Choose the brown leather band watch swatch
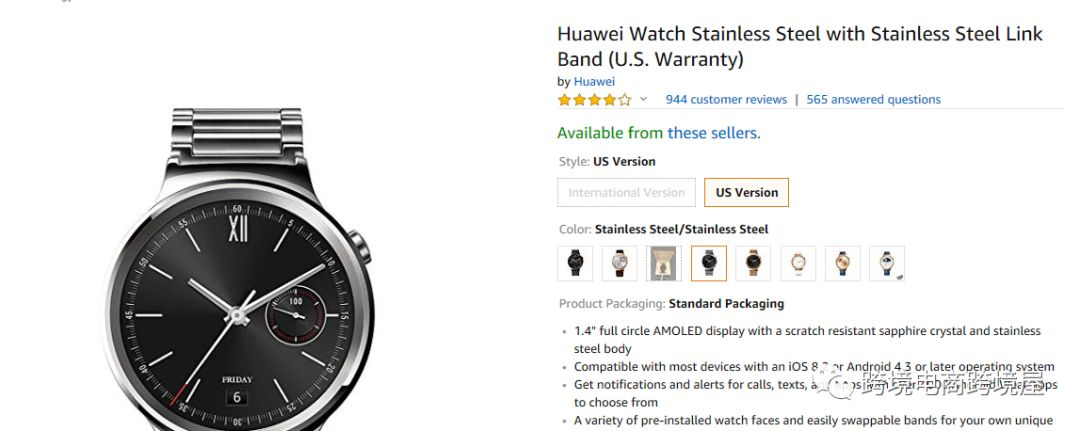 [x=619, y=263]
